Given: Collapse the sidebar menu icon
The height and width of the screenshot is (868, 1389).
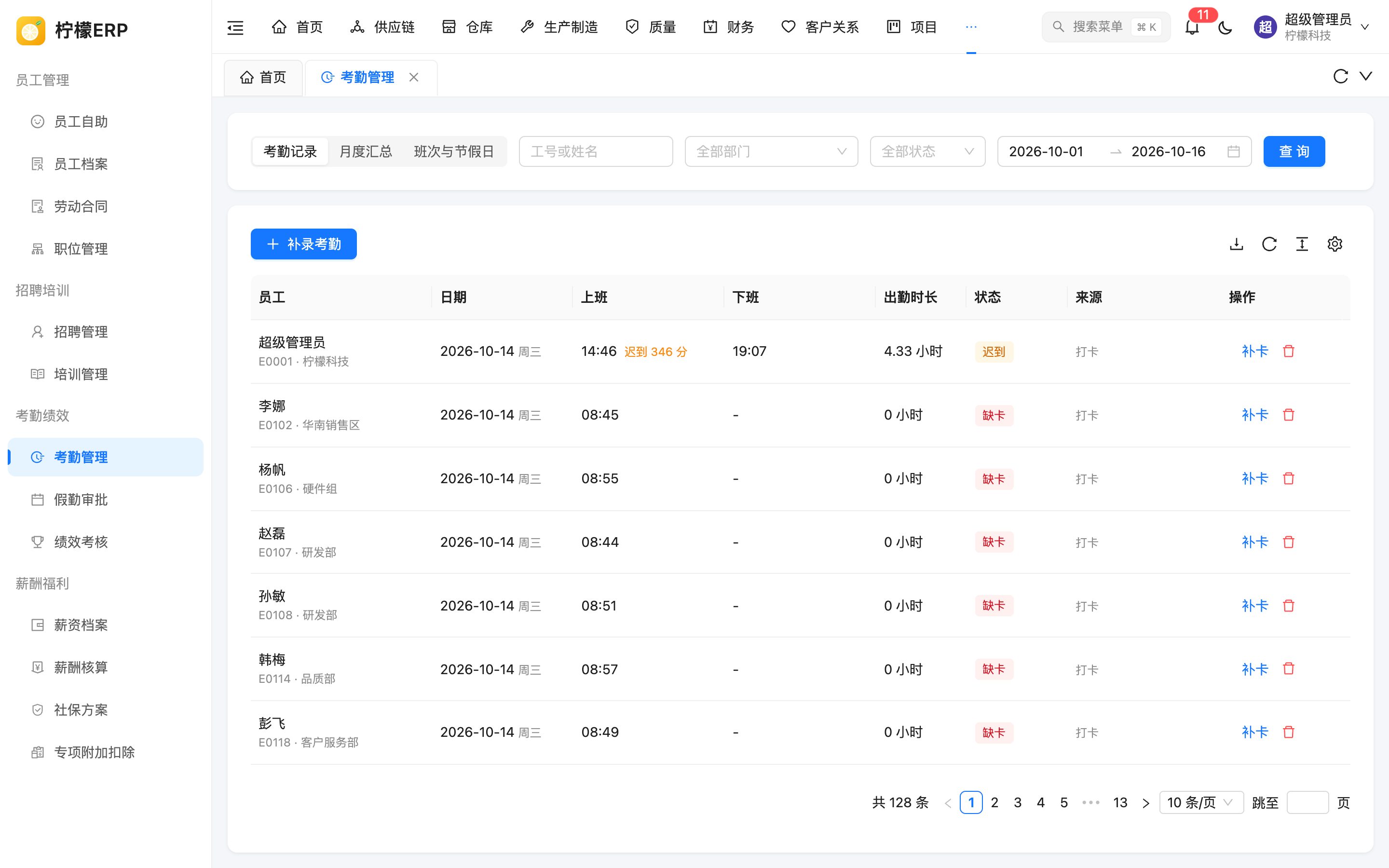Looking at the screenshot, I should (x=235, y=27).
